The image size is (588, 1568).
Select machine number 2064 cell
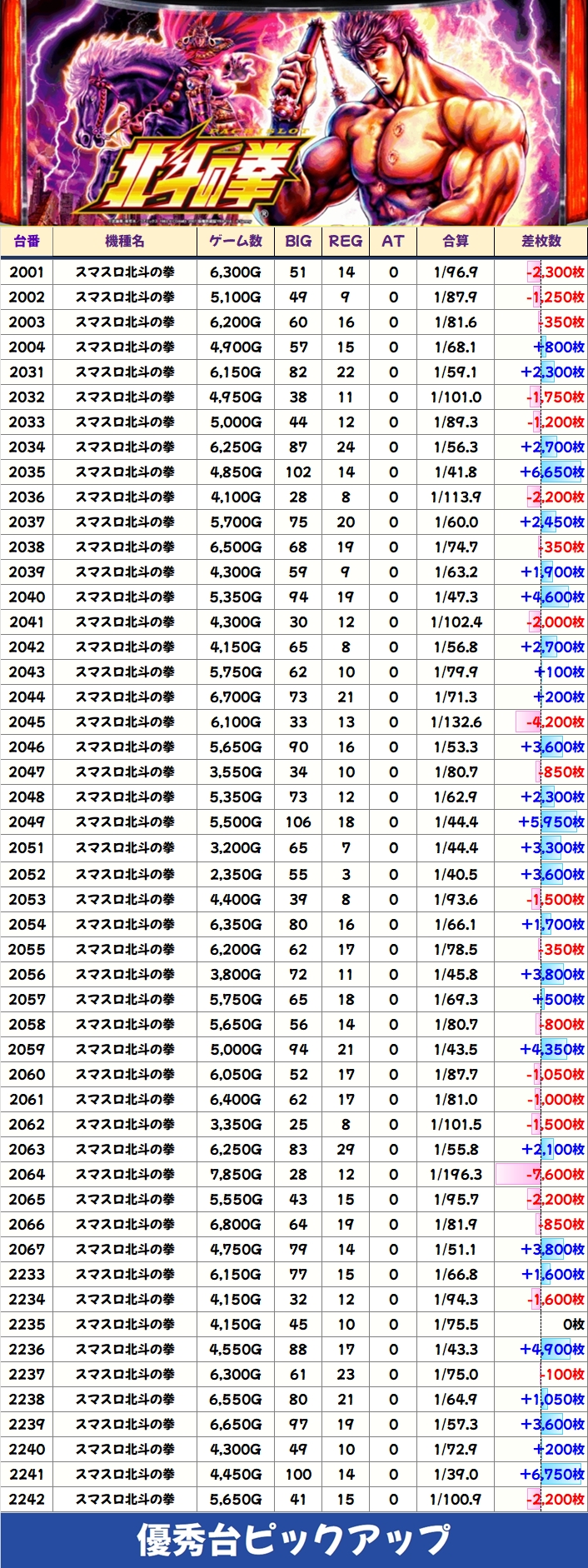(x=27, y=1174)
